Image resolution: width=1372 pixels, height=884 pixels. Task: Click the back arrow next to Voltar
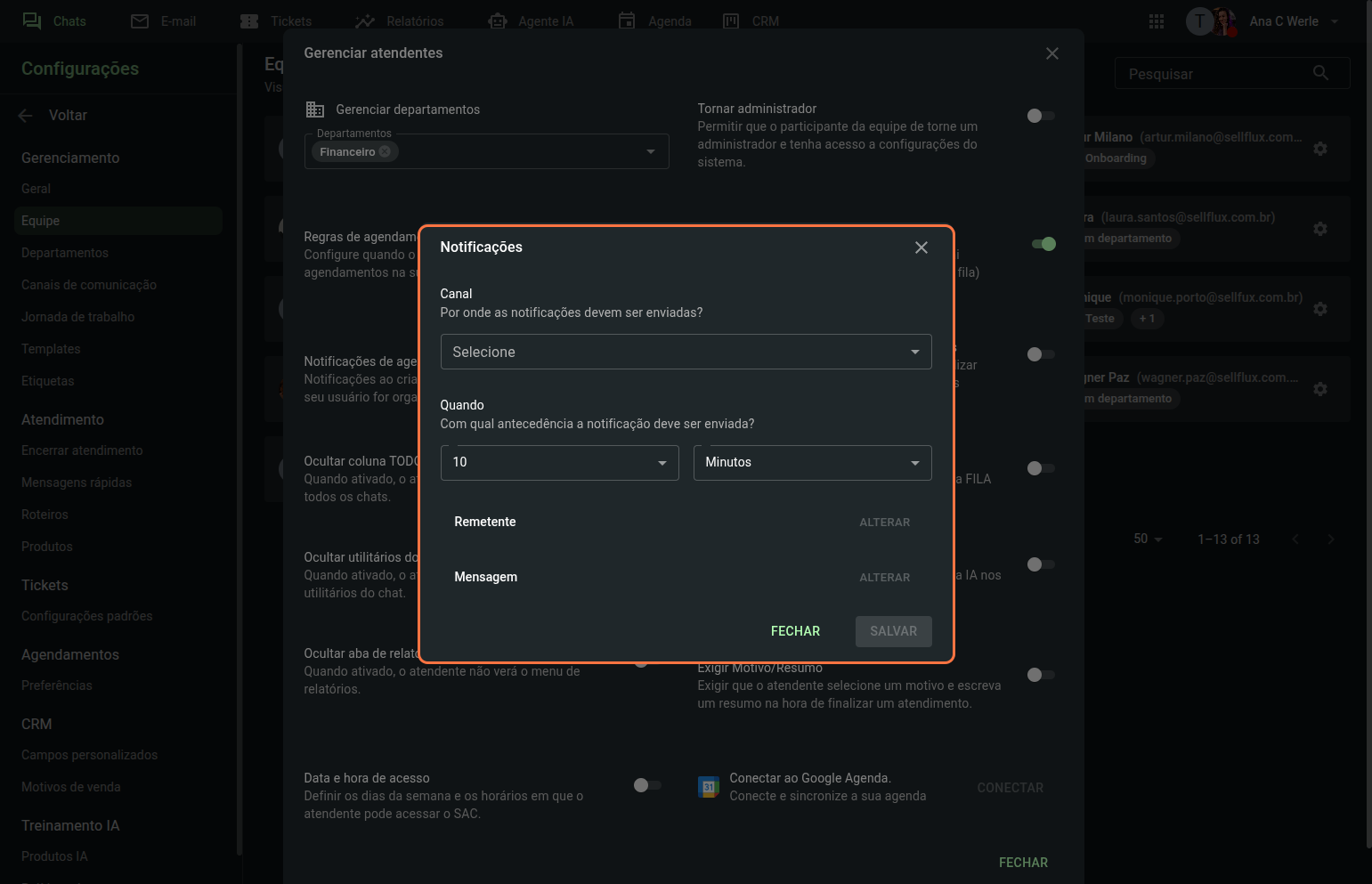pos(26,115)
